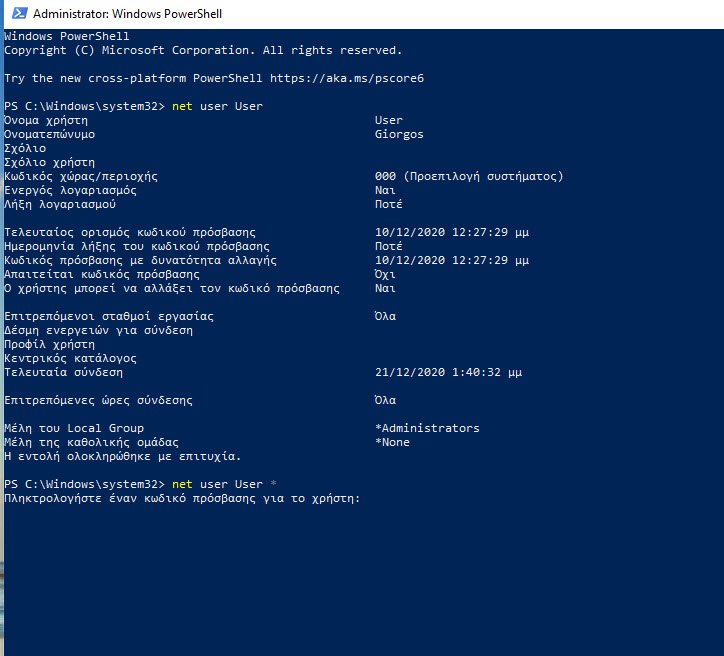This screenshot has width=724, height=656.
Task: Click the password prompt line ending in "χρήστη:"
Action: tap(181, 498)
